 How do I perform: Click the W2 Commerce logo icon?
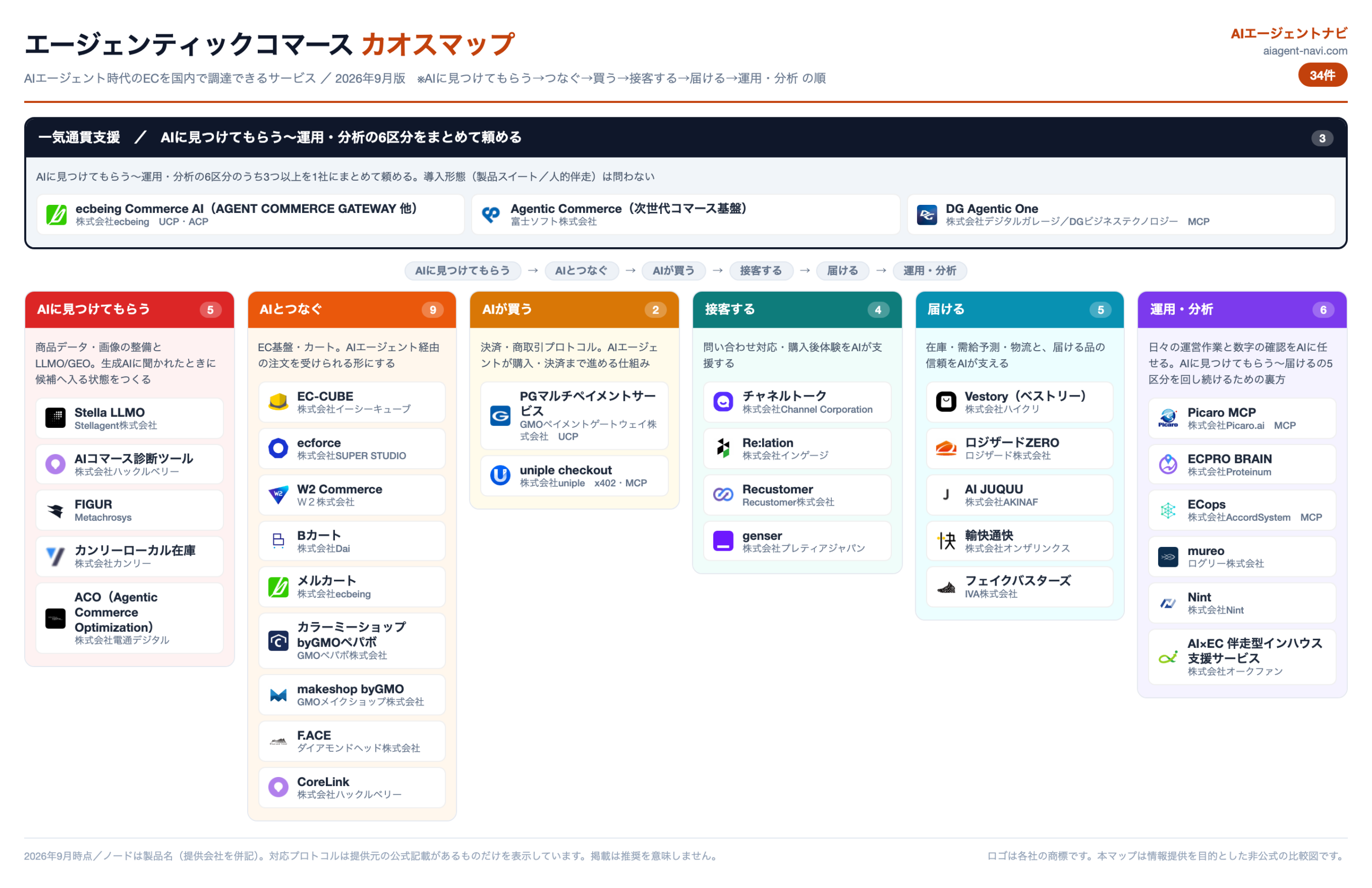point(278,495)
